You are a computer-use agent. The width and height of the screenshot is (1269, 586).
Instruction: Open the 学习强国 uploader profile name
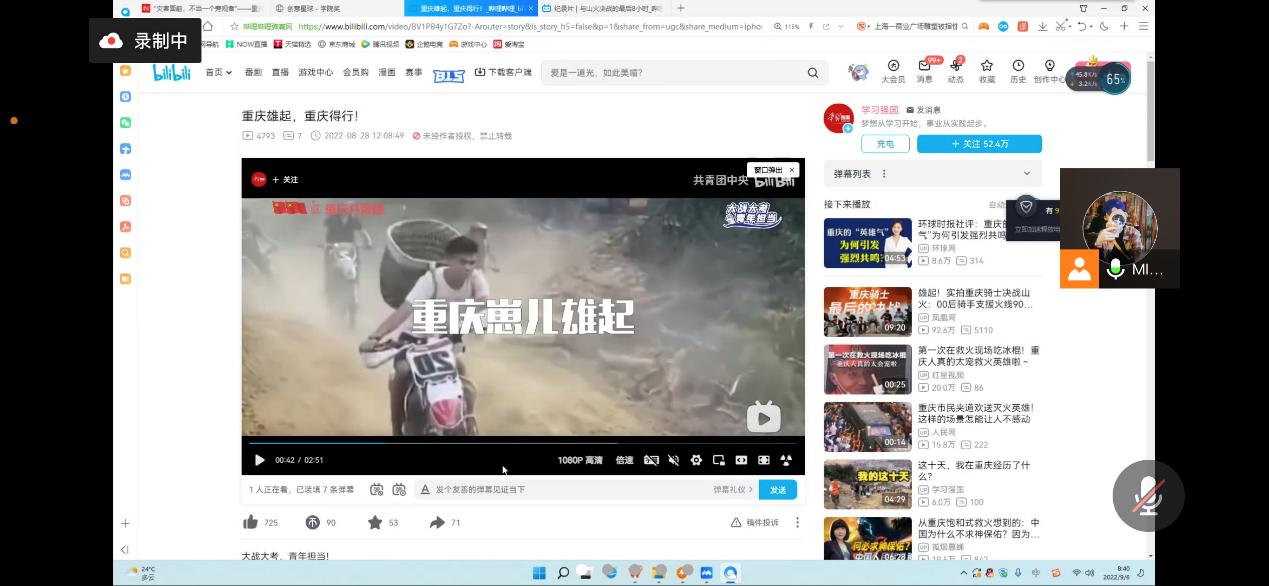tap(880, 110)
